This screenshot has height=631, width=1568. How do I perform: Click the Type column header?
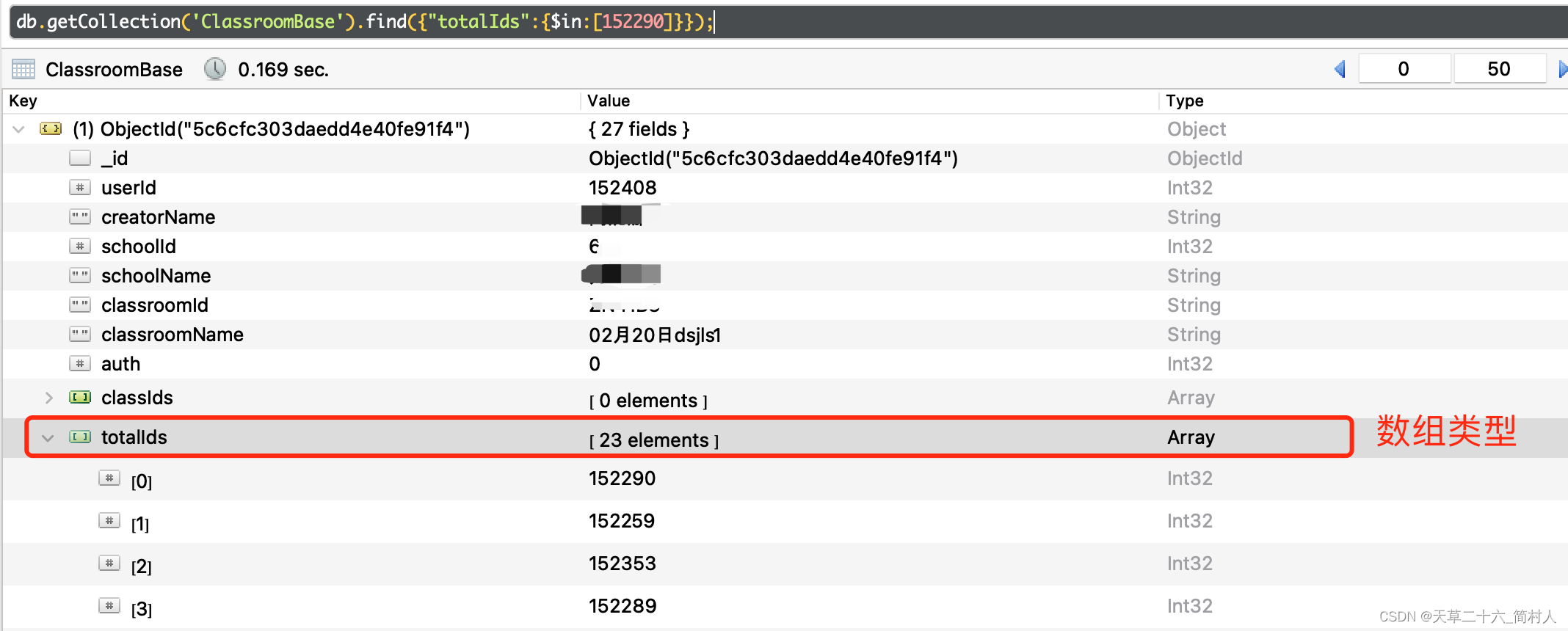click(1185, 101)
